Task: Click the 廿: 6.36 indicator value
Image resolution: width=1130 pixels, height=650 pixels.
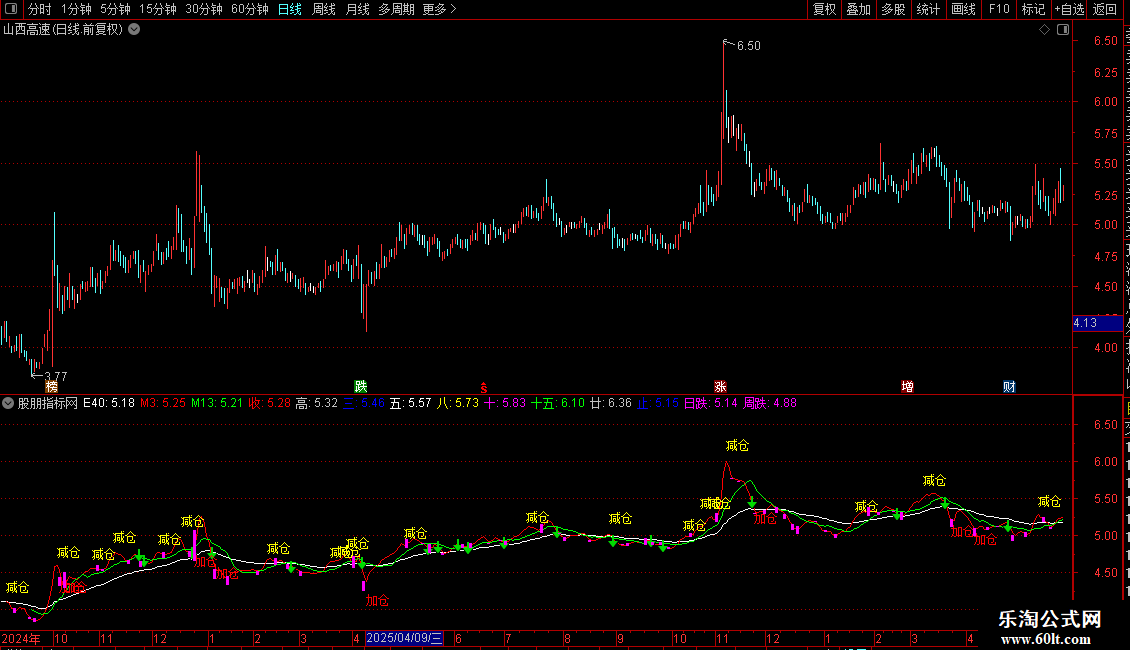Action: click(610, 404)
